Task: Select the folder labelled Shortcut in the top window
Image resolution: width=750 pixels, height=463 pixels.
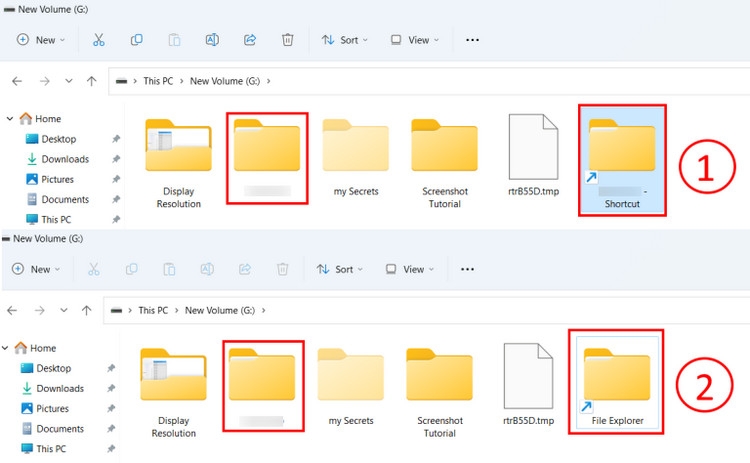Action: pos(622,160)
